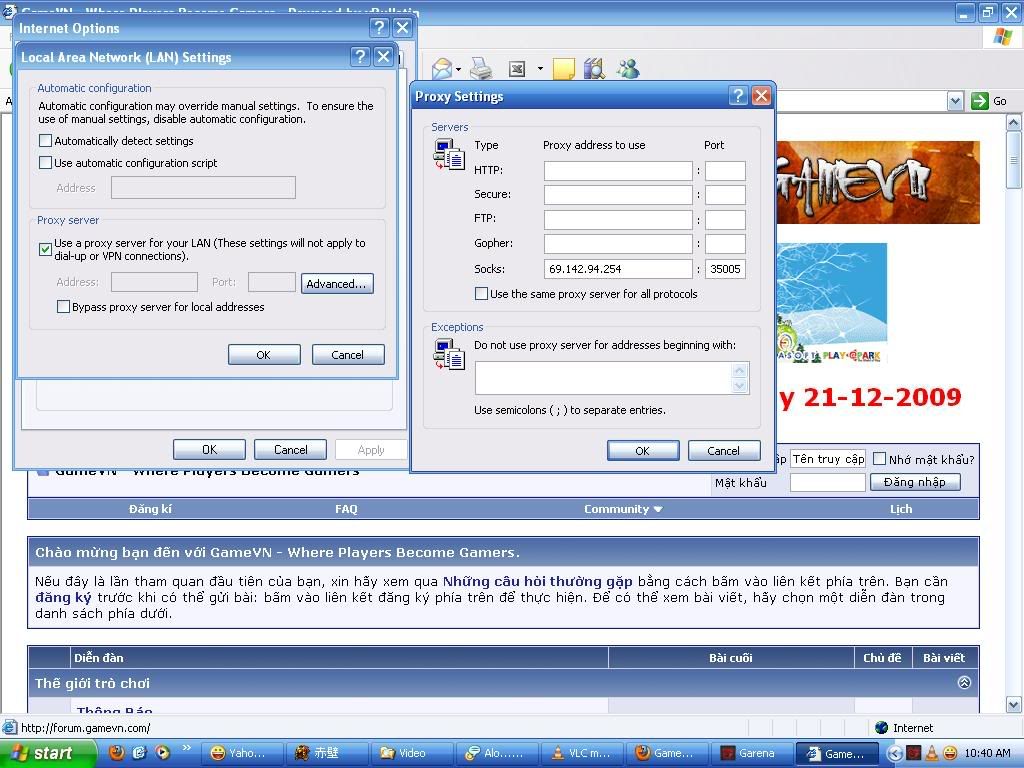Click the VLC cone tray icon
The image size is (1024, 768).
pyautogui.click(x=932, y=753)
